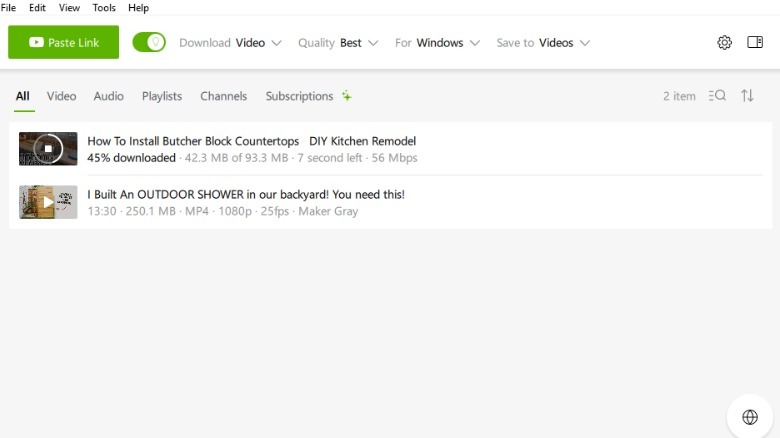Select the Channels tab
The width and height of the screenshot is (780, 438).
[224, 96]
